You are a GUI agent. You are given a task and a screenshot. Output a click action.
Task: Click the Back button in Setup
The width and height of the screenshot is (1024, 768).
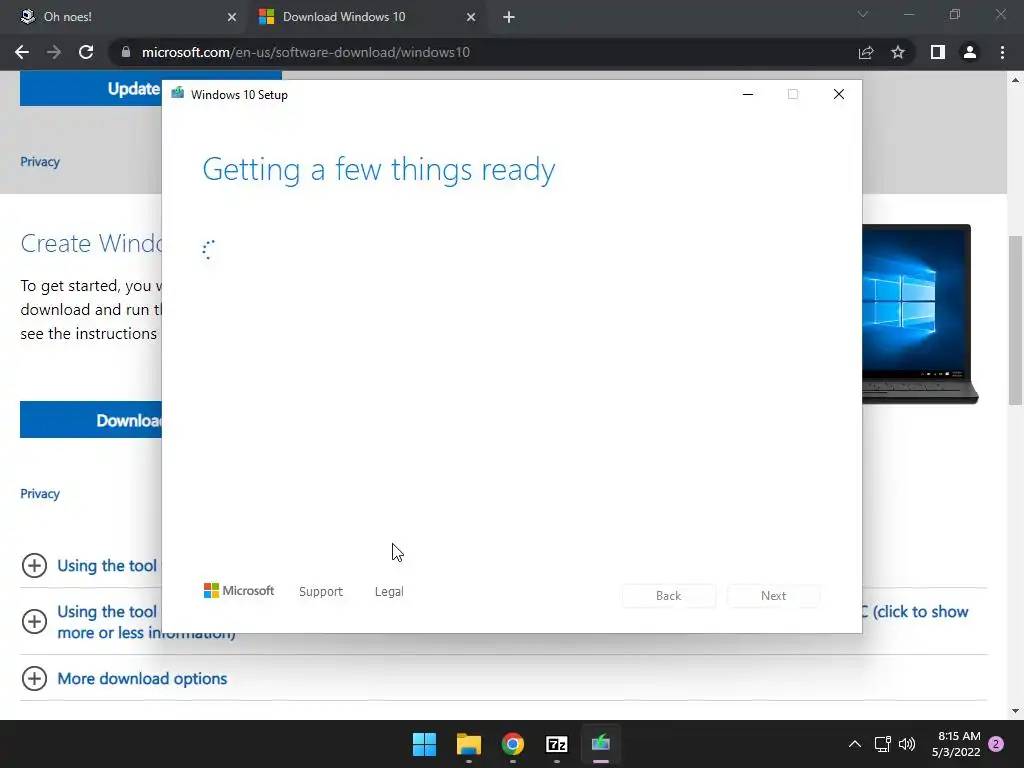click(x=669, y=596)
